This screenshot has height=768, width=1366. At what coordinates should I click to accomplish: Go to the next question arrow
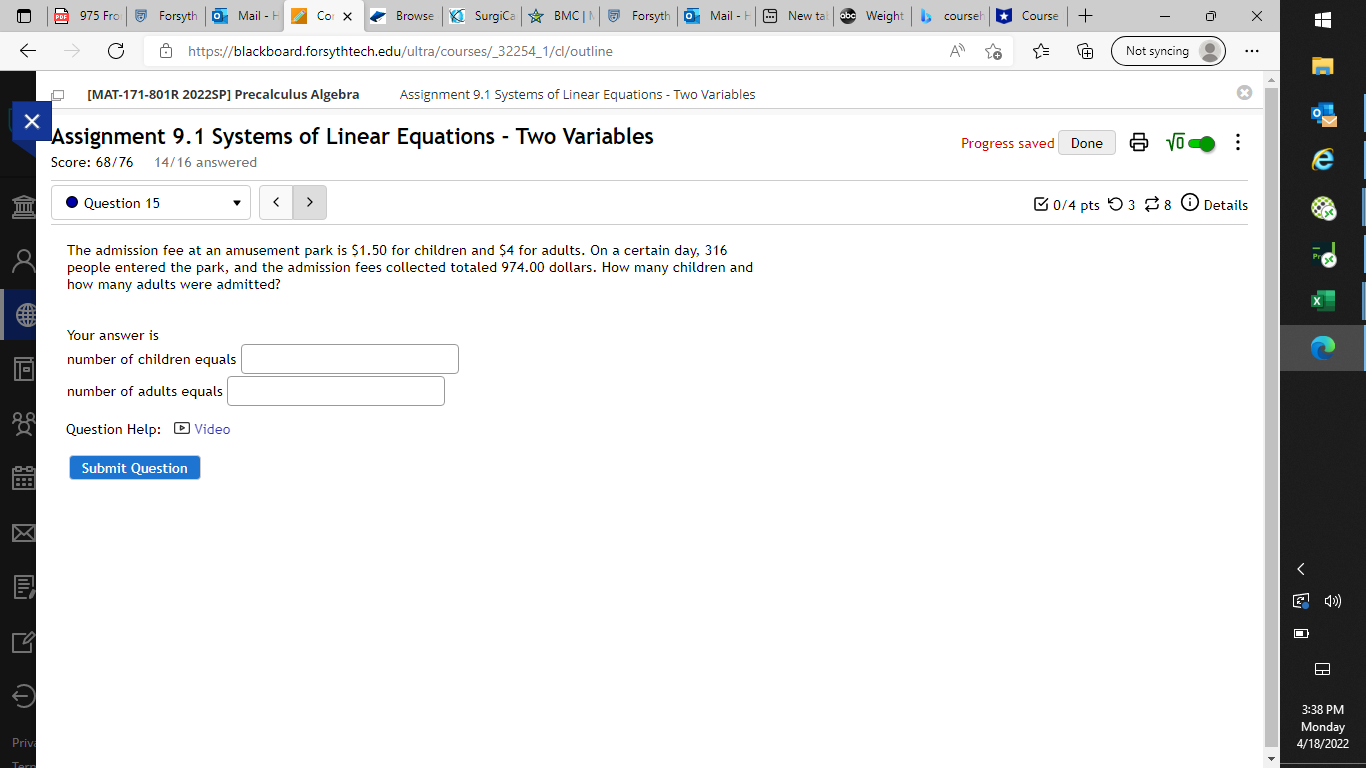pos(310,203)
